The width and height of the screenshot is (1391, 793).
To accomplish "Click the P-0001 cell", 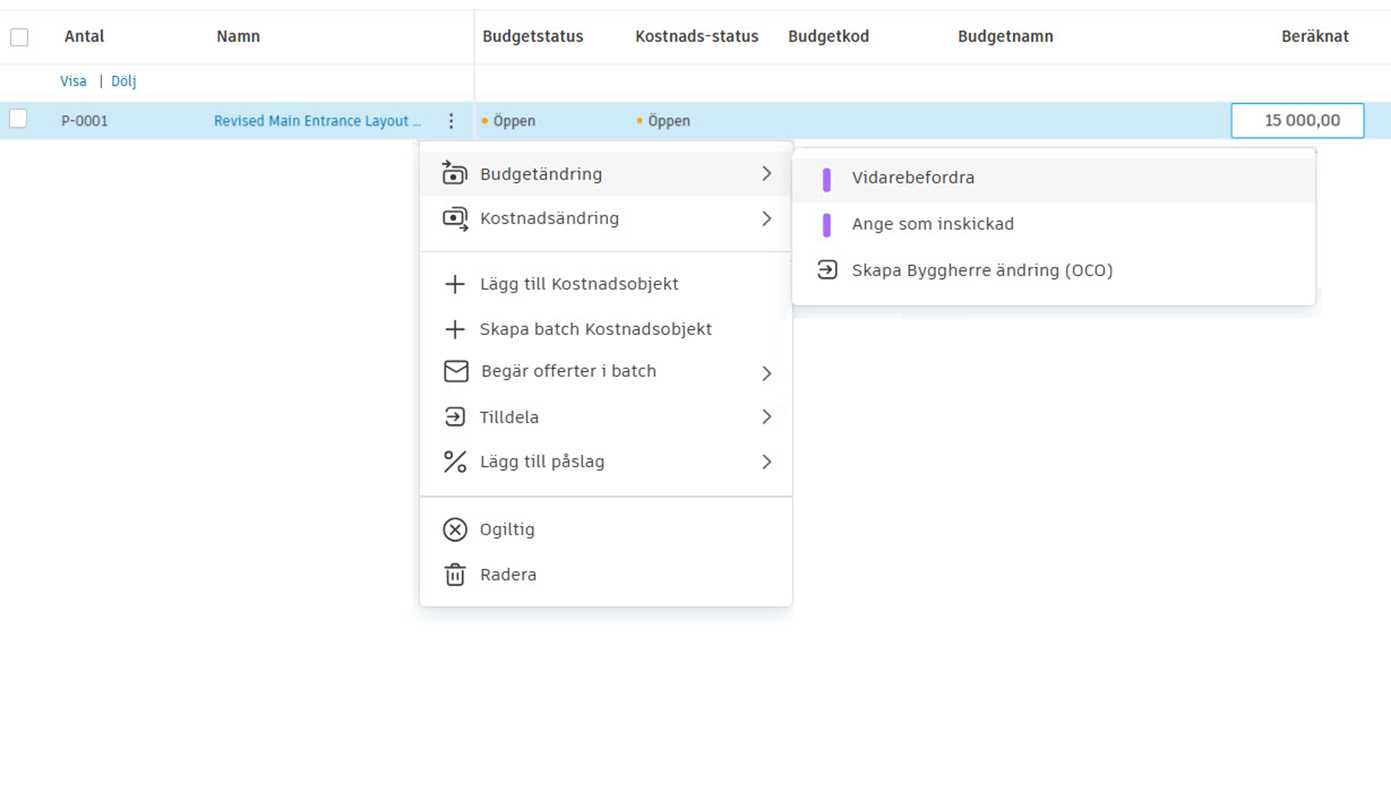I will pyautogui.click(x=84, y=121).
